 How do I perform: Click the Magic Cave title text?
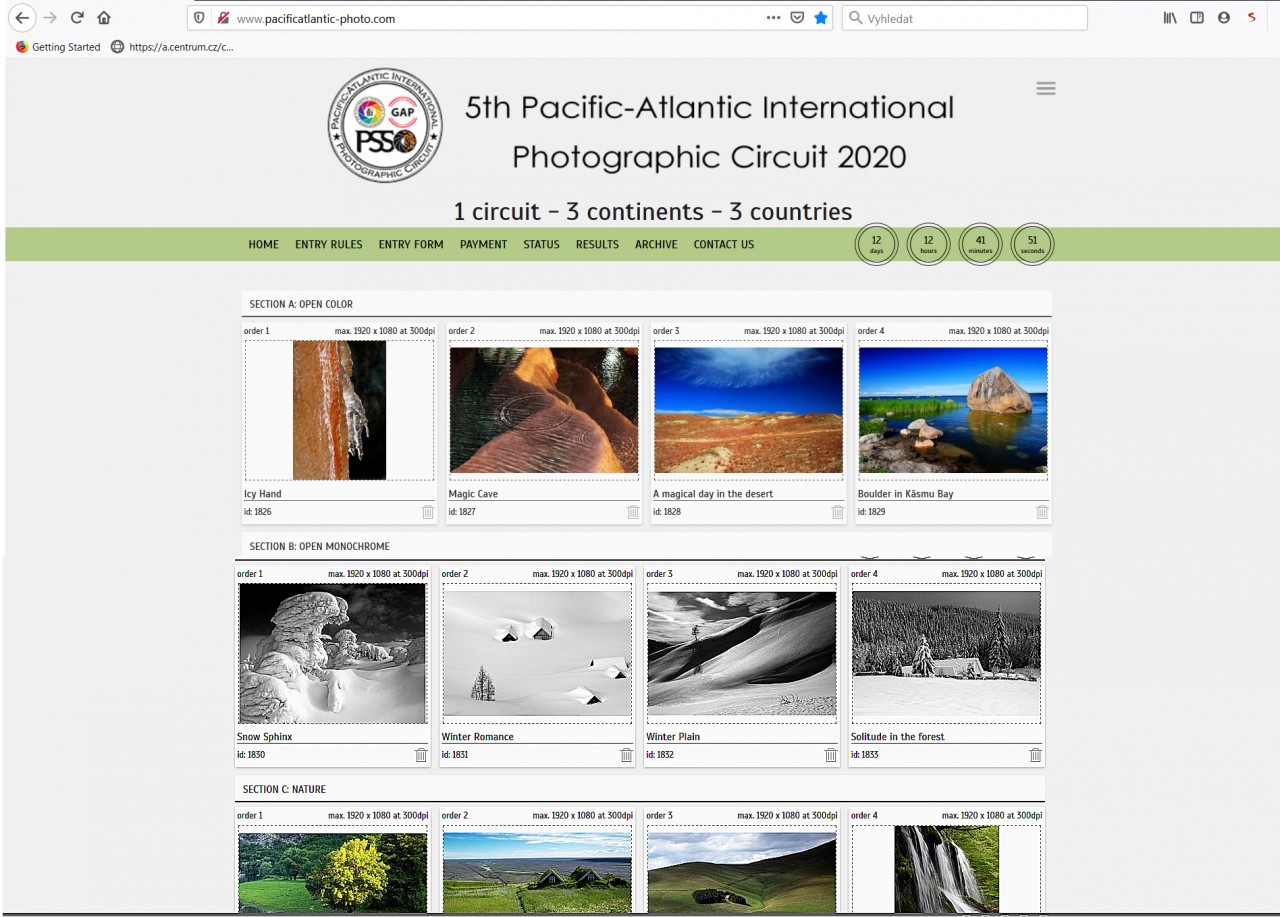click(473, 494)
